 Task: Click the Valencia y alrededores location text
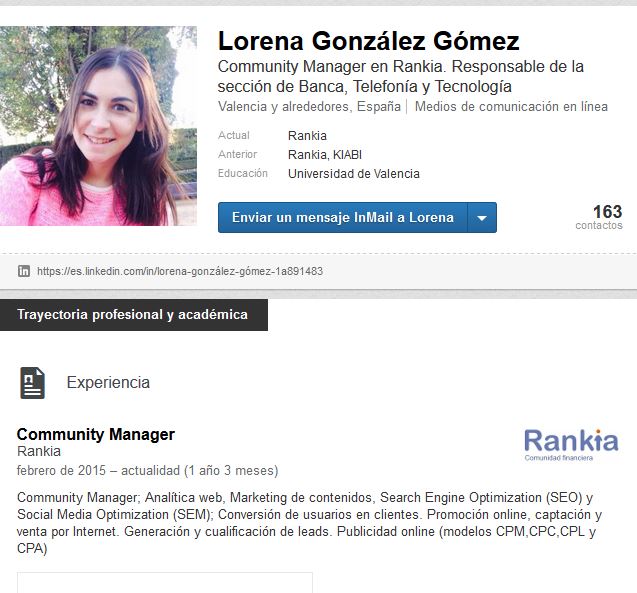point(309,106)
